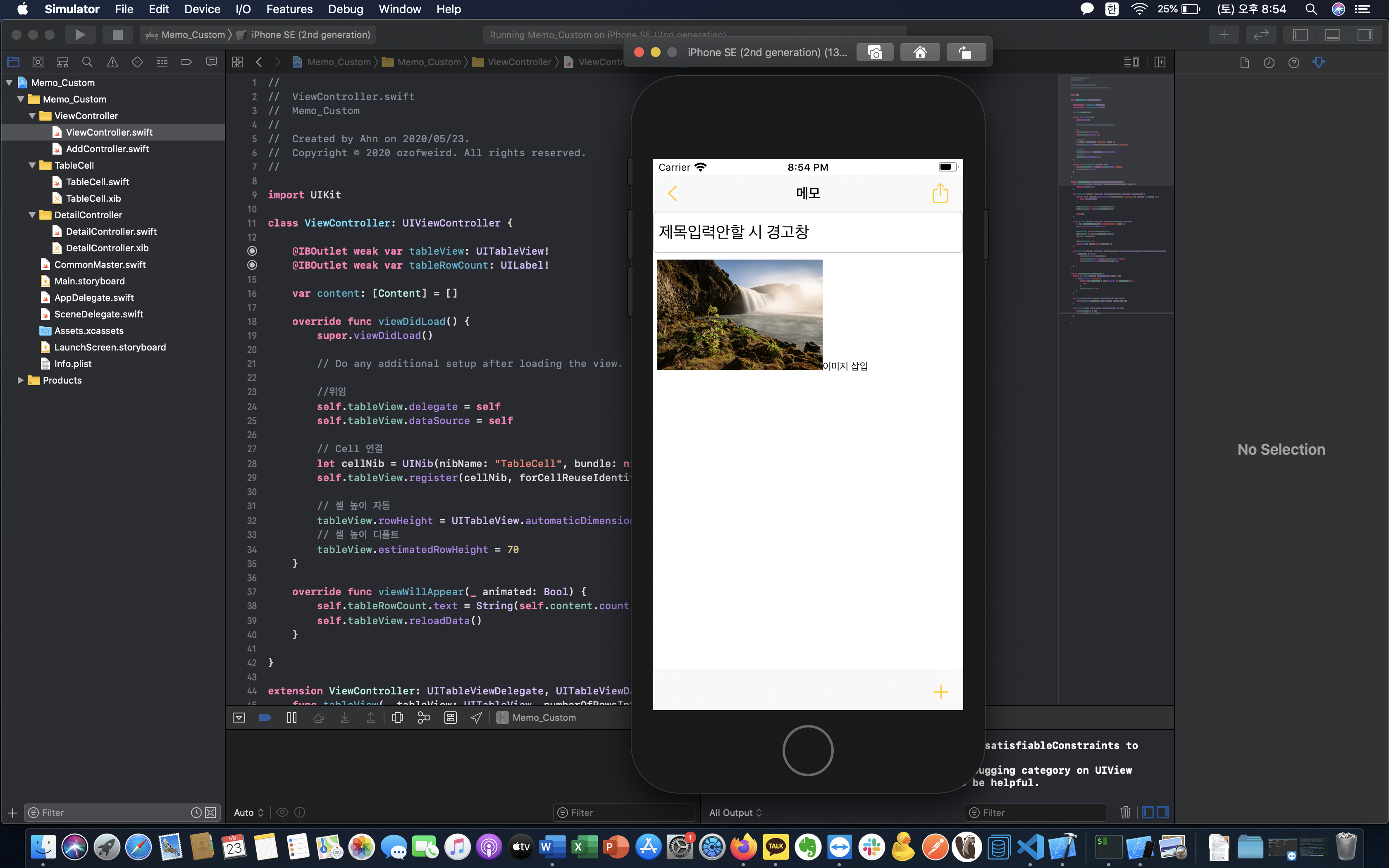
Task: Click the Xcode Run play button
Action: (80, 34)
